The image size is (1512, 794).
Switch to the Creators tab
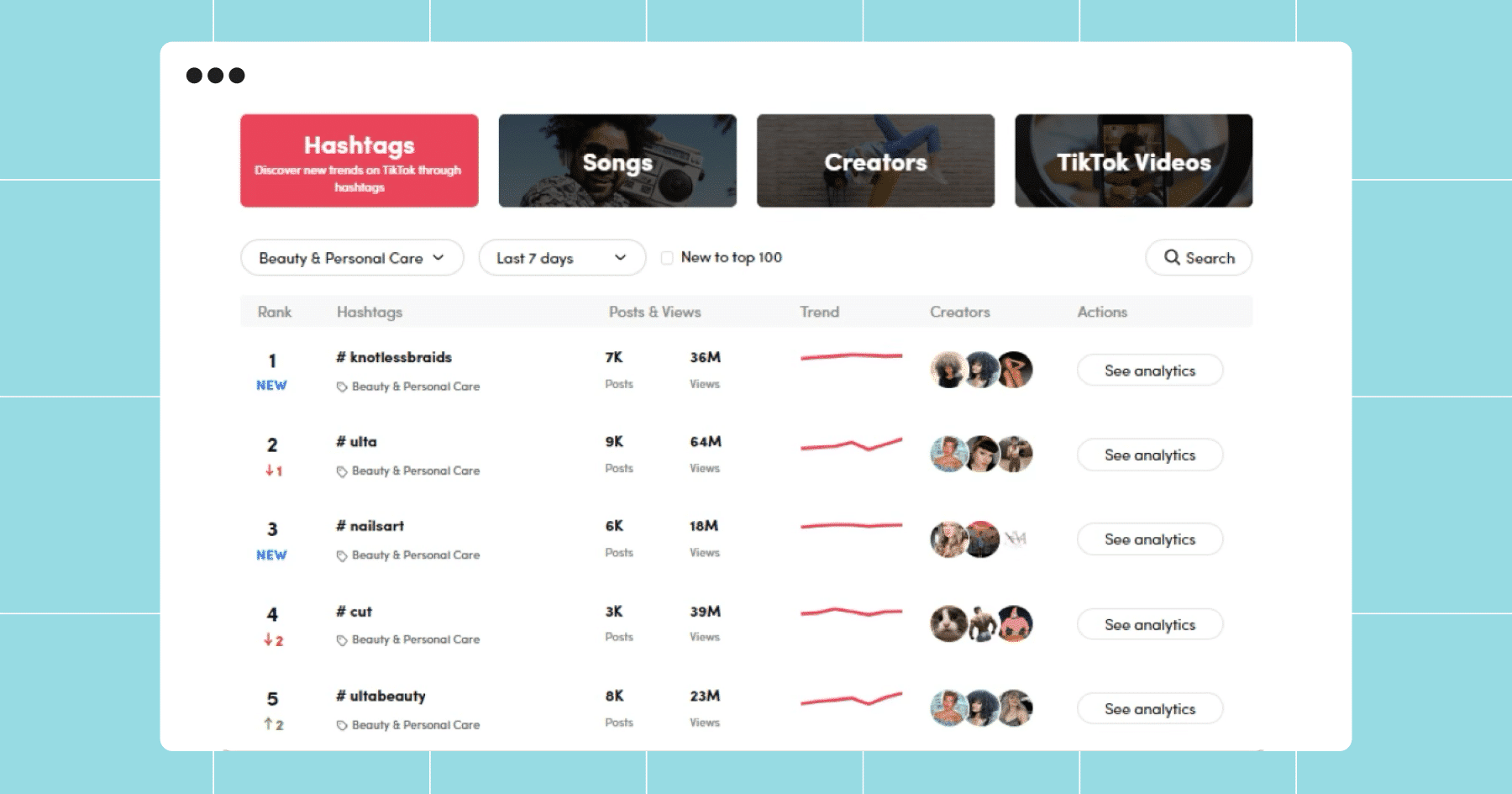[x=875, y=160]
